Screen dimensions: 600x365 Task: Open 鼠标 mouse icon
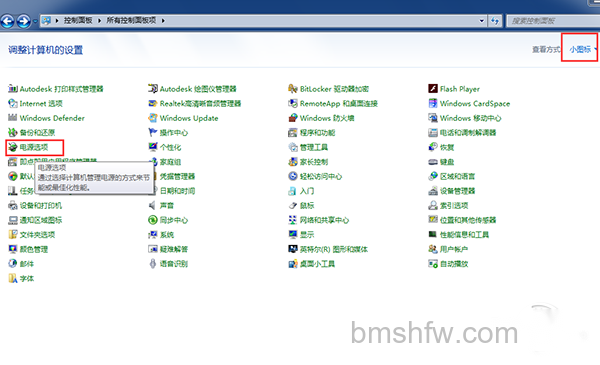click(x=293, y=205)
